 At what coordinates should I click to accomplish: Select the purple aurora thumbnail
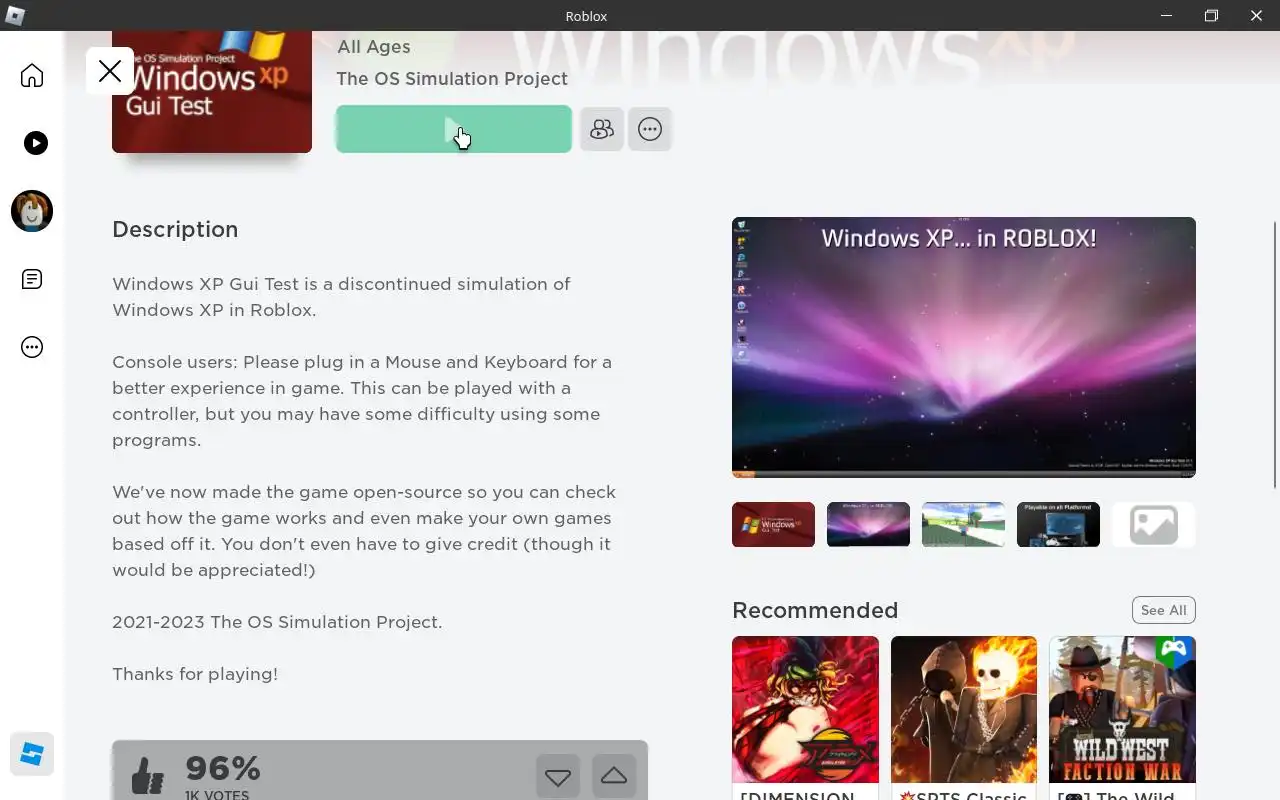point(868,524)
